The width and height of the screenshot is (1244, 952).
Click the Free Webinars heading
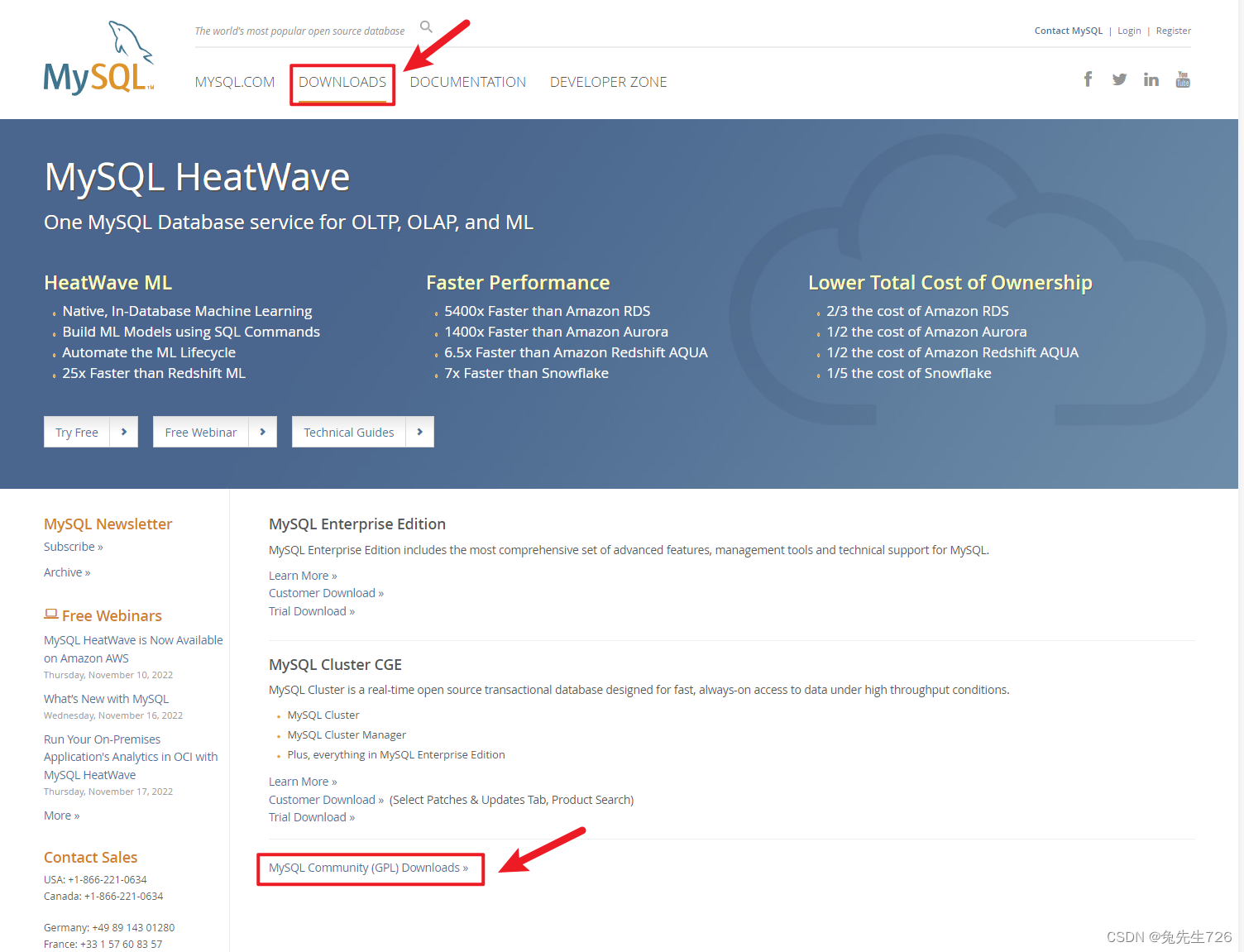[112, 616]
